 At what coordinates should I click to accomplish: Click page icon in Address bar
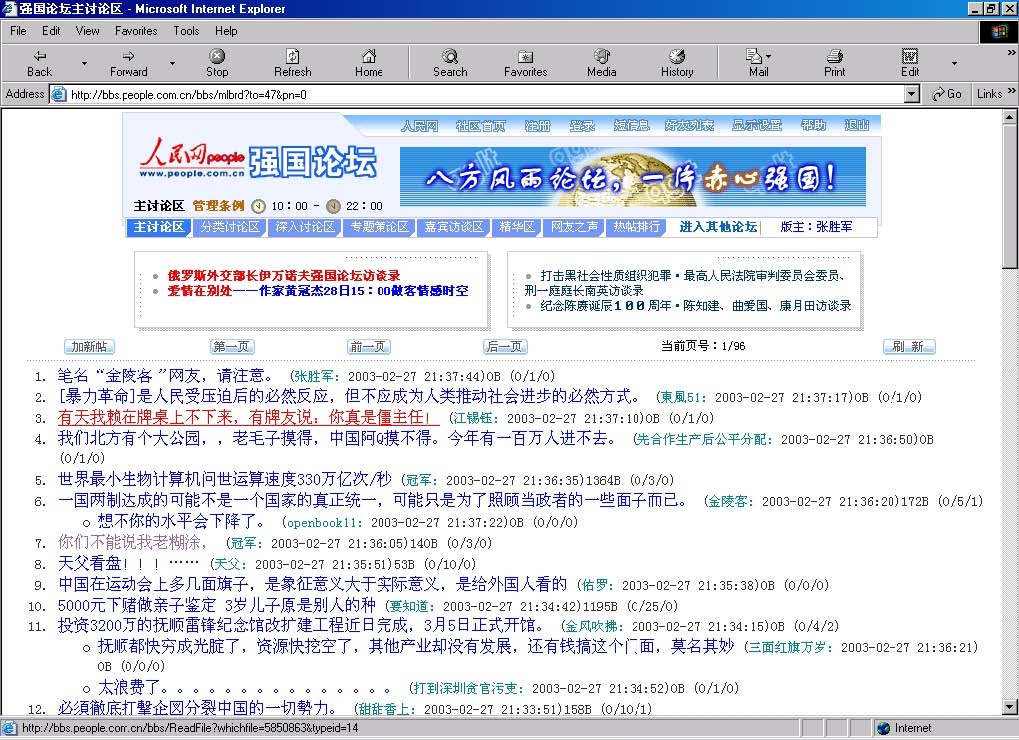[x=59, y=94]
